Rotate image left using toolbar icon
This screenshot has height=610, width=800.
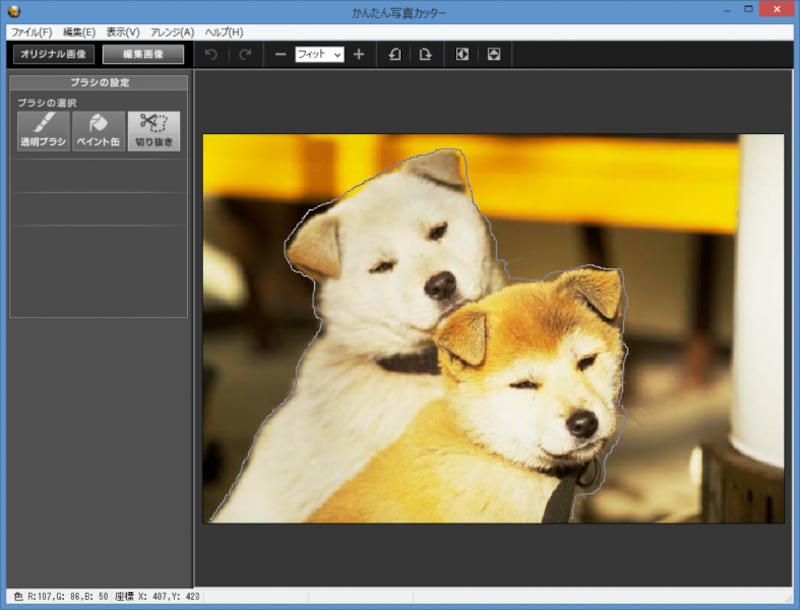click(x=394, y=54)
